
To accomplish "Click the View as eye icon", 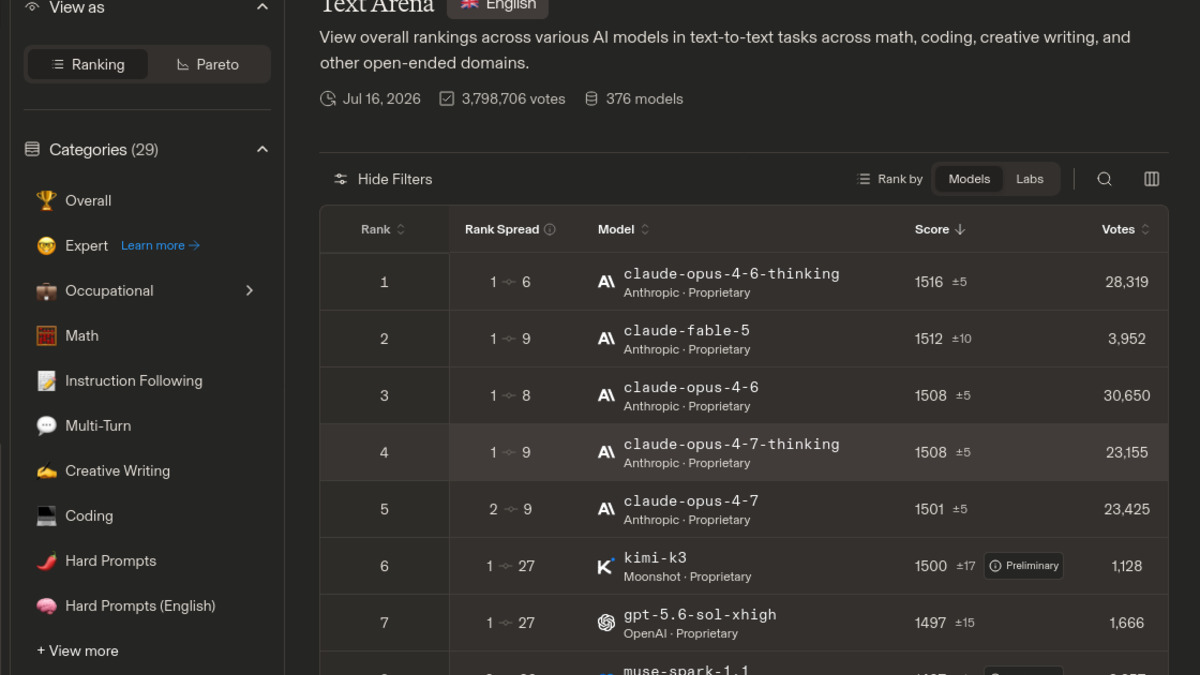I will coord(32,7).
